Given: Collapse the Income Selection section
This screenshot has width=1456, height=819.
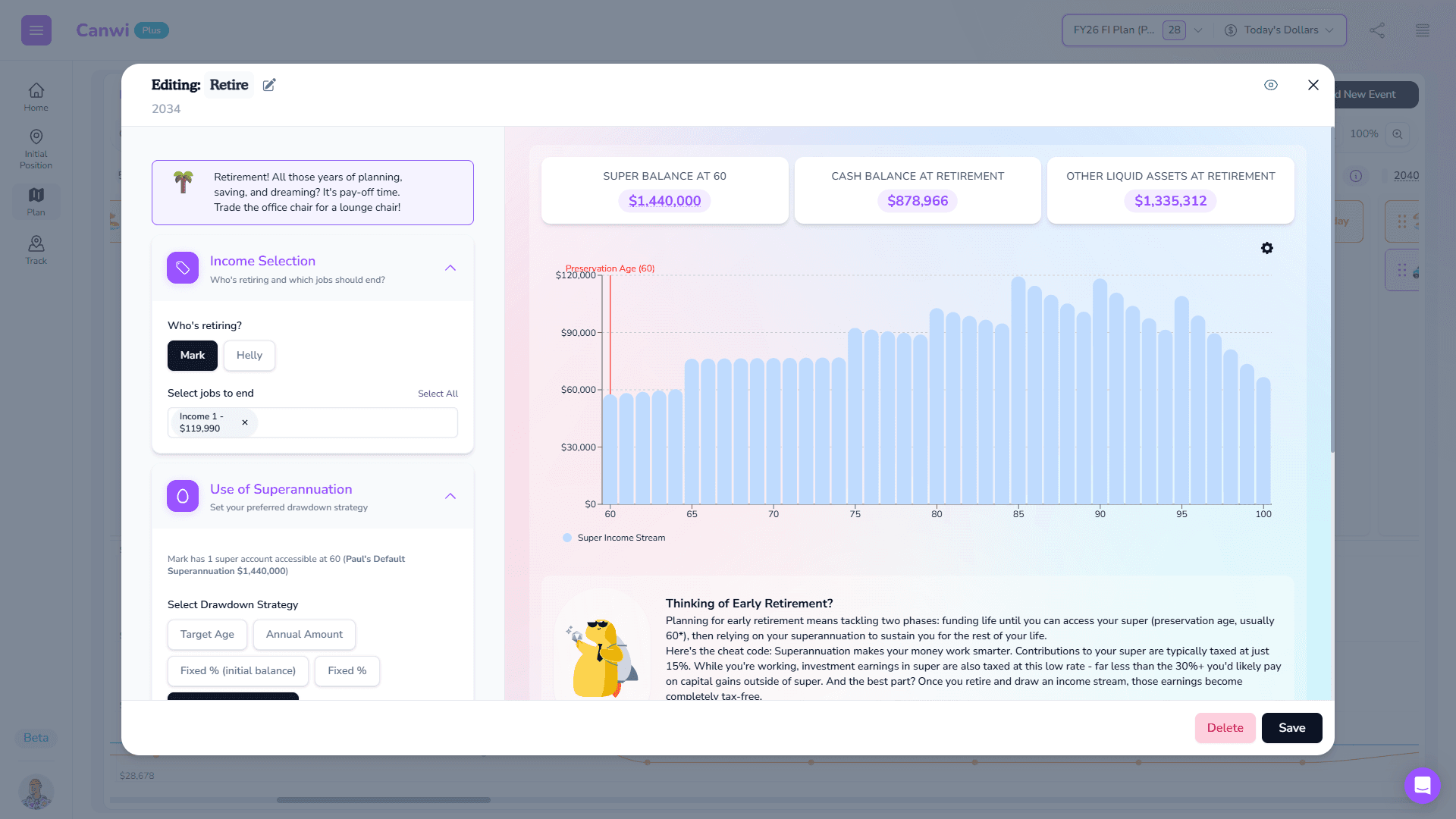Looking at the screenshot, I should click(450, 268).
